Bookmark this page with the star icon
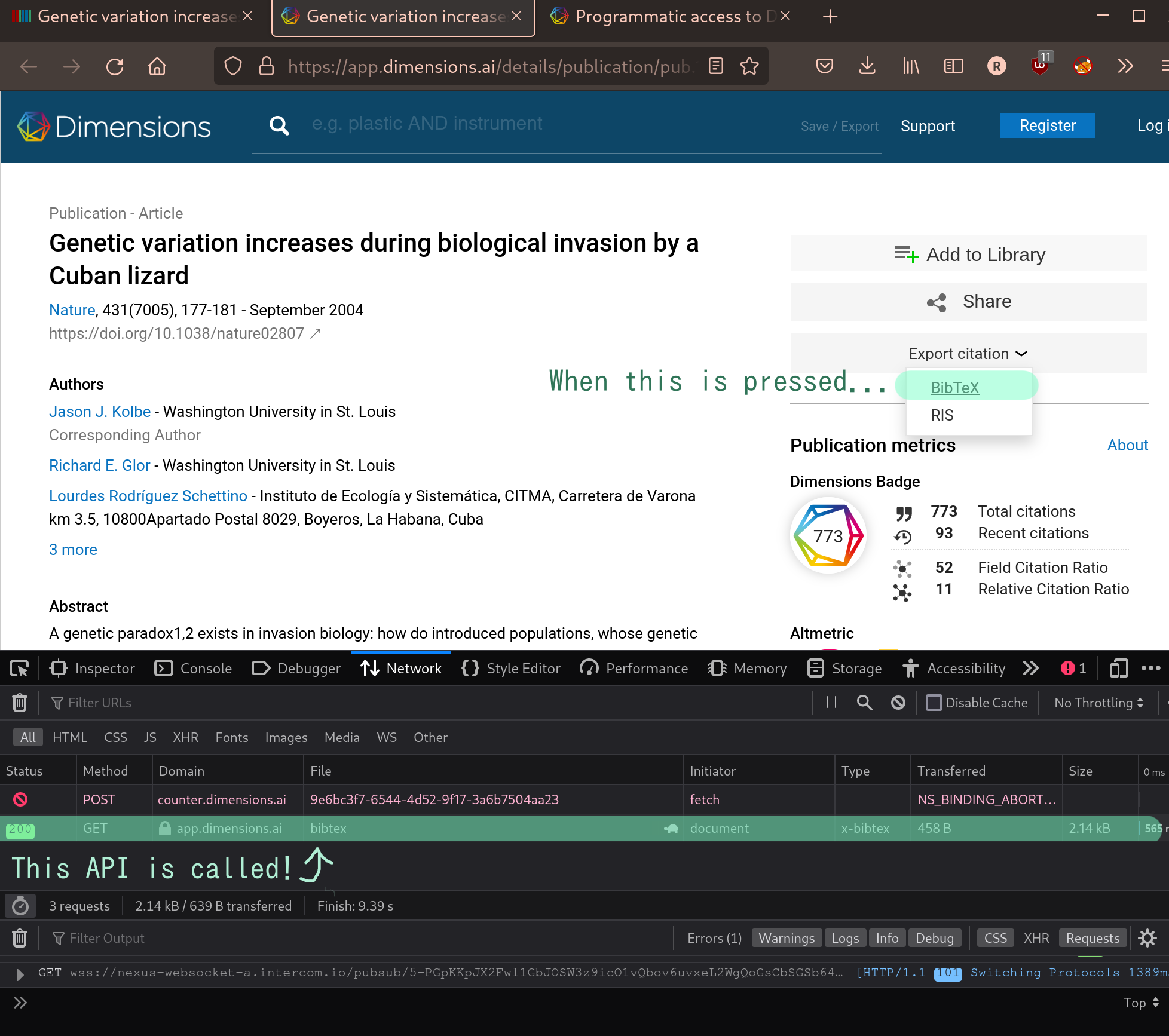Image resolution: width=1169 pixels, height=1036 pixels. click(x=749, y=66)
